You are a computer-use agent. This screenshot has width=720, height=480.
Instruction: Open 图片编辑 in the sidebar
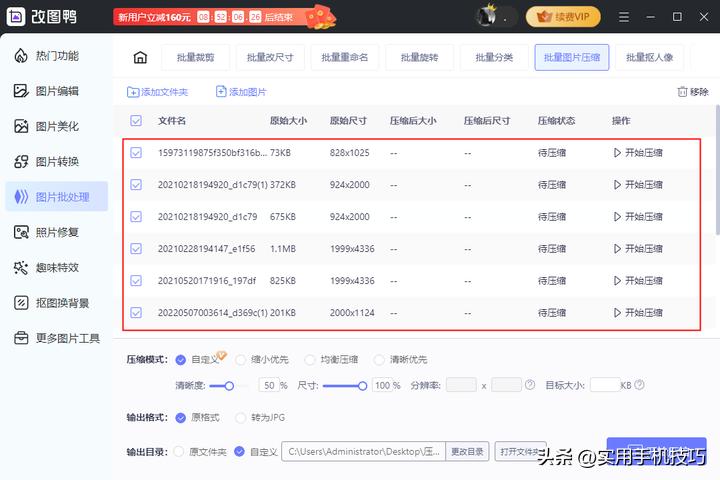tap(57, 91)
